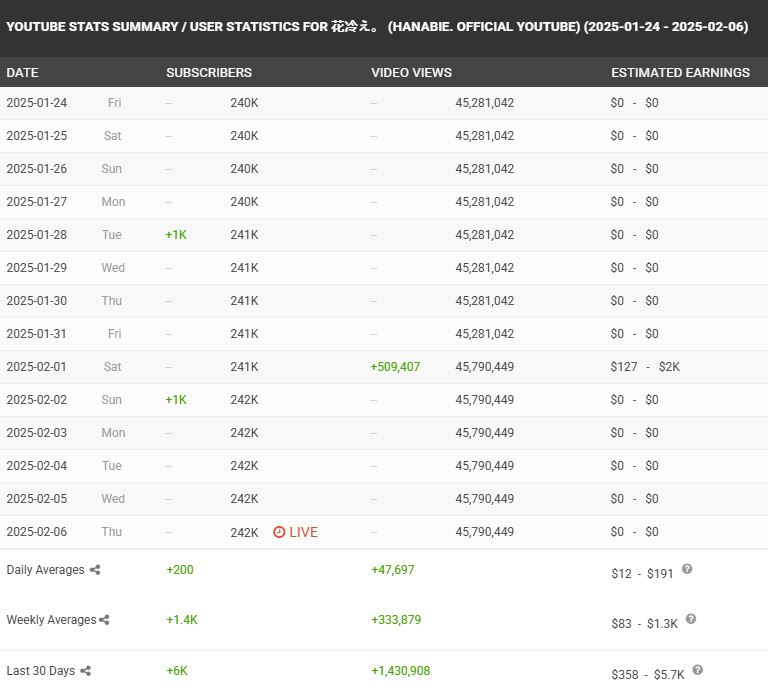Image resolution: width=768 pixels, height=693 pixels.
Task: Click weekly average subscribers +1.4K
Action: [182, 620]
